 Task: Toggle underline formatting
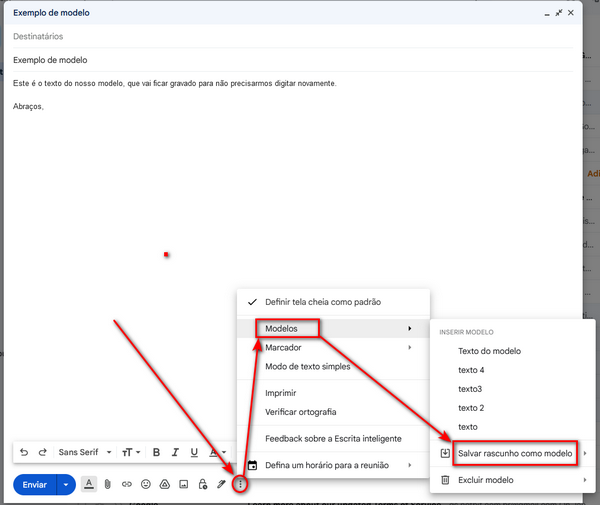click(x=194, y=452)
